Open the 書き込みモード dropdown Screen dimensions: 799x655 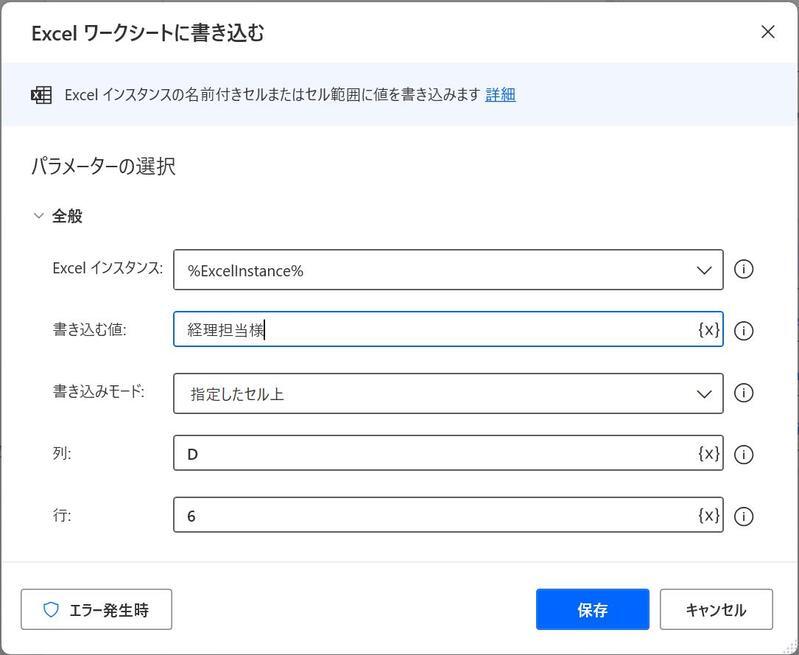point(448,394)
